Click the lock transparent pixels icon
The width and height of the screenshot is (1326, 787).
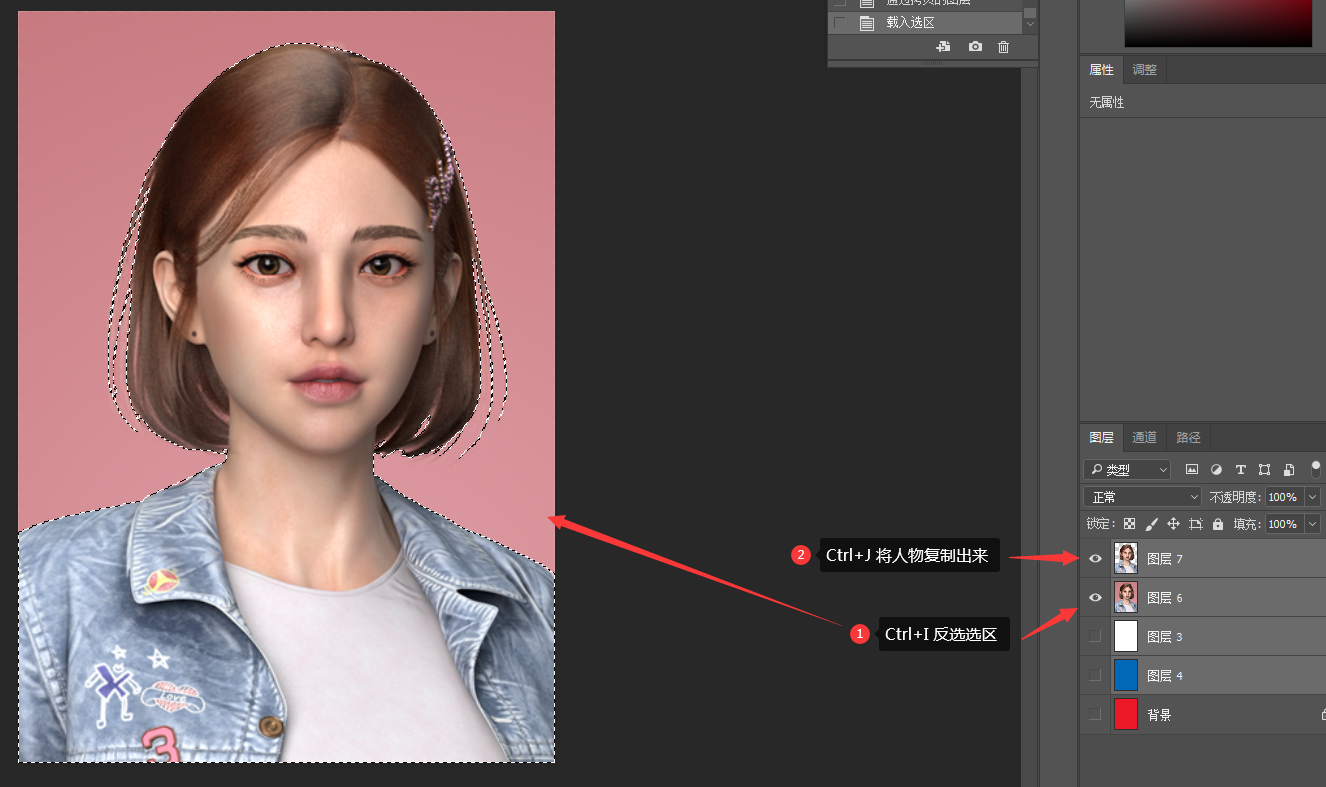[1129, 524]
